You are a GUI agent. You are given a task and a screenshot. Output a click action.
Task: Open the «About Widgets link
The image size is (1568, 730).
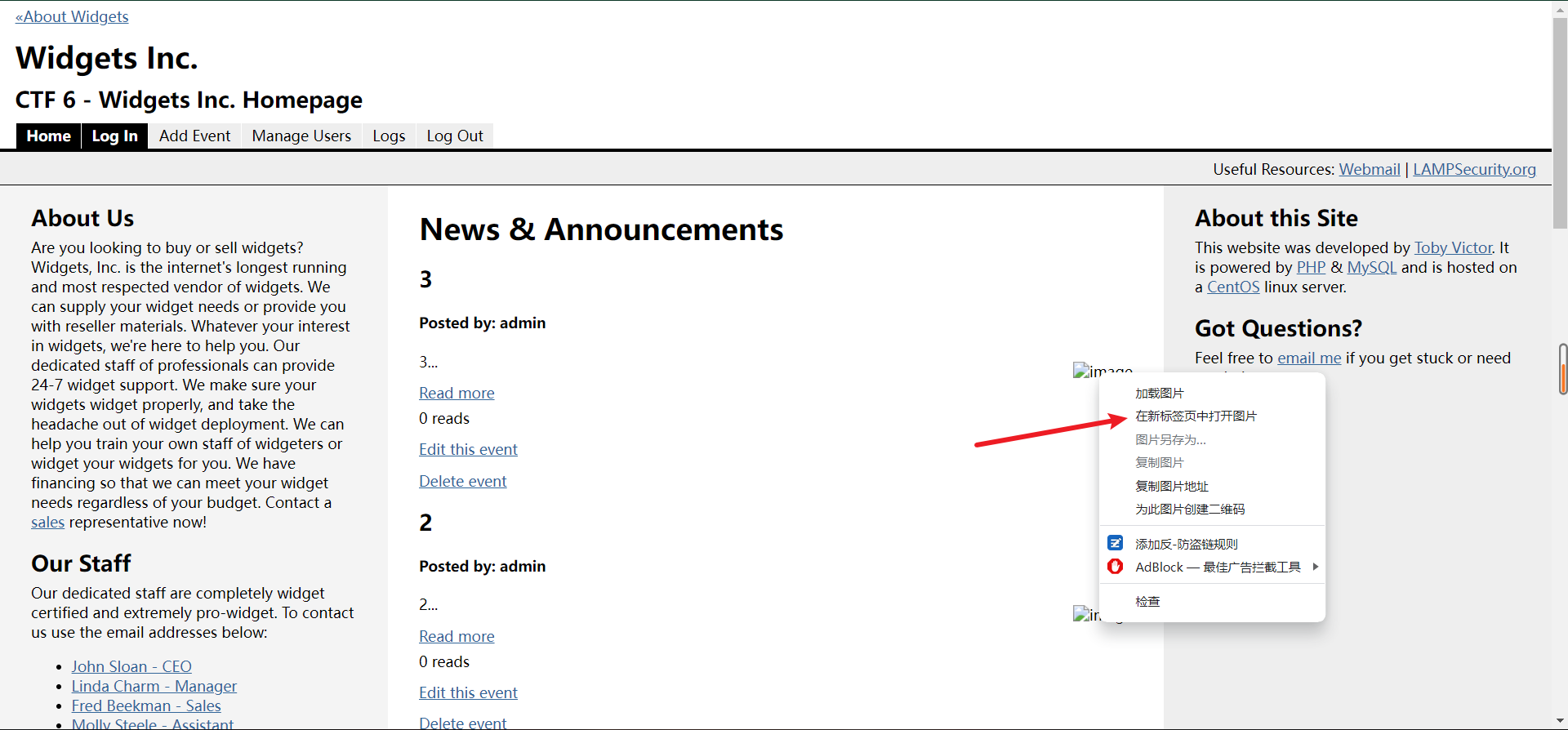72,16
